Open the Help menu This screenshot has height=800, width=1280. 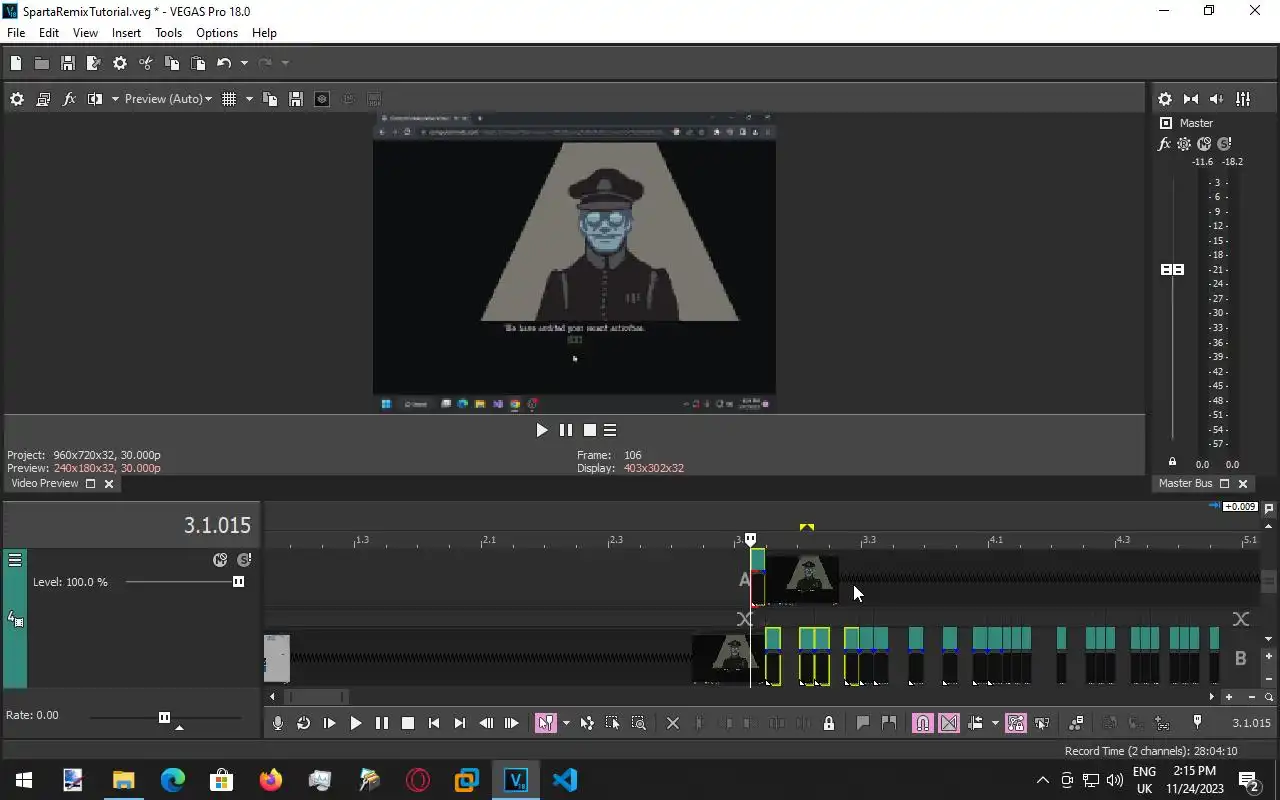(x=264, y=33)
